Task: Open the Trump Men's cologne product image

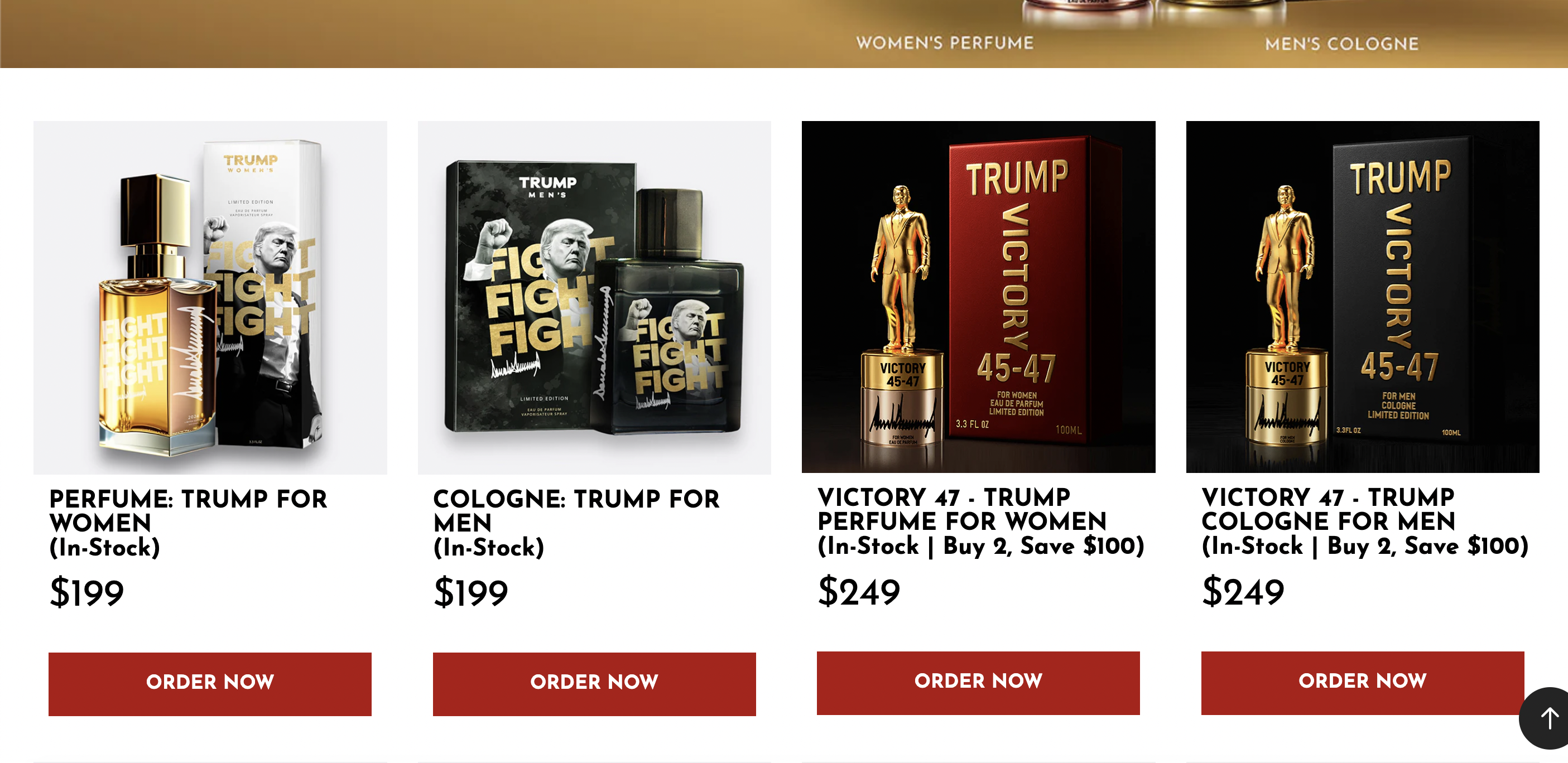Action: [x=594, y=297]
